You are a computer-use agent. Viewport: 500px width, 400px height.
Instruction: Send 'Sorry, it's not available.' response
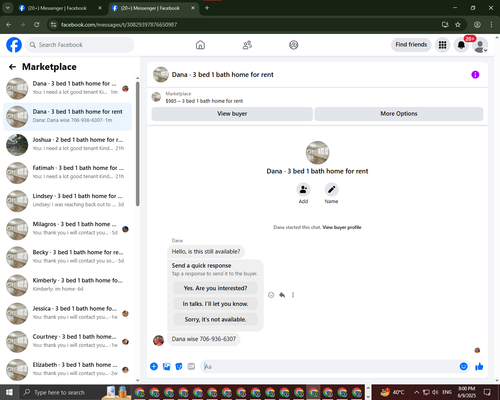215,319
